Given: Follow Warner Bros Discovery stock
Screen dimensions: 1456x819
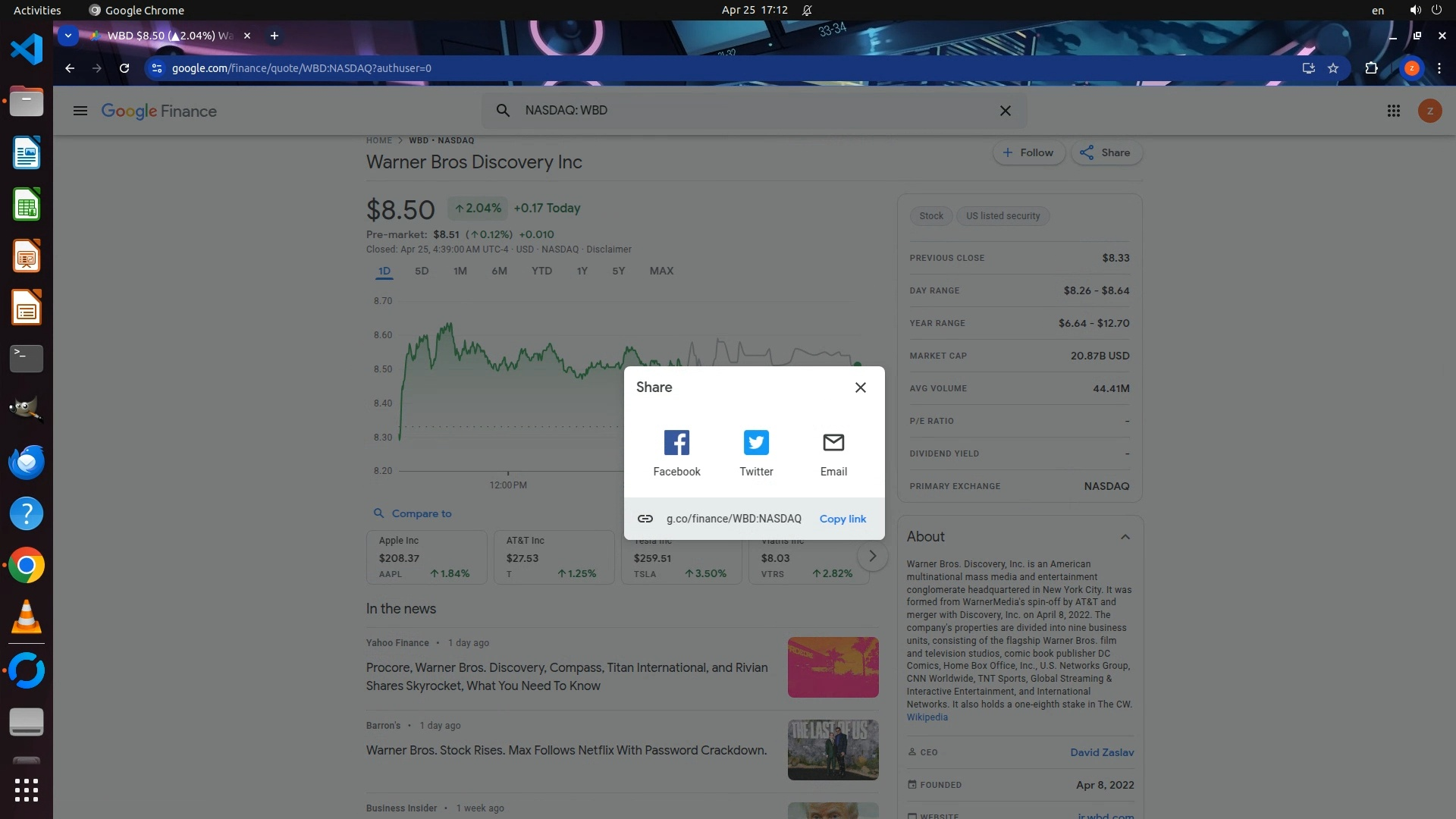Looking at the screenshot, I should (x=1028, y=153).
